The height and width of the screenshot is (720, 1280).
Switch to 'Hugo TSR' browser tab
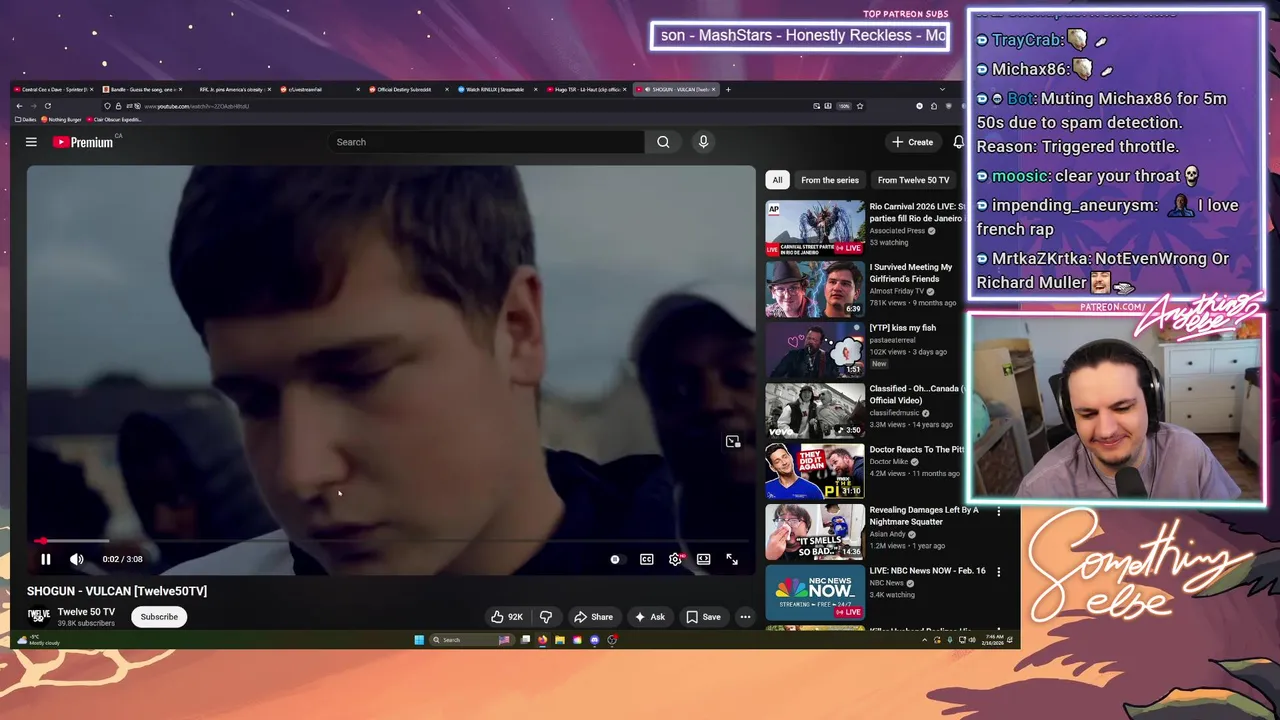586,89
